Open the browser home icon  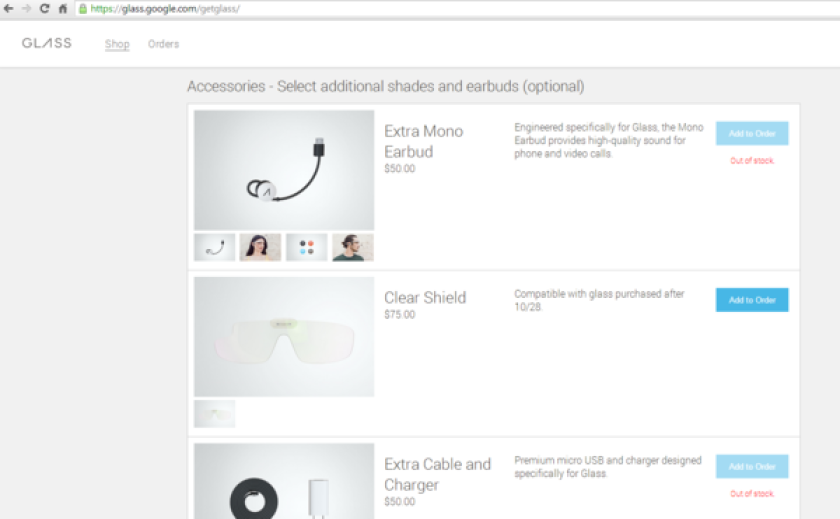click(63, 9)
